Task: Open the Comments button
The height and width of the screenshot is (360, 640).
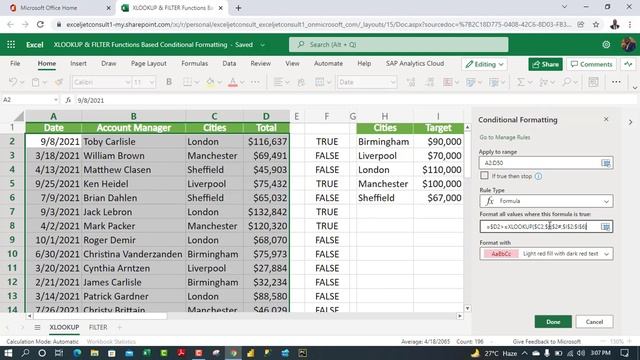Action: [x=591, y=64]
